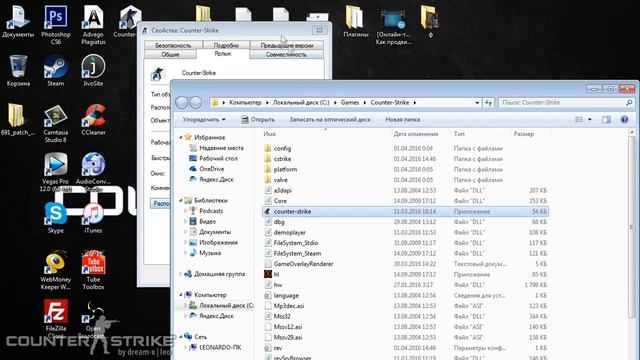Open Совместимость tab in Properties
The width and height of the screenshot is (640, 360).
point(286,54)
